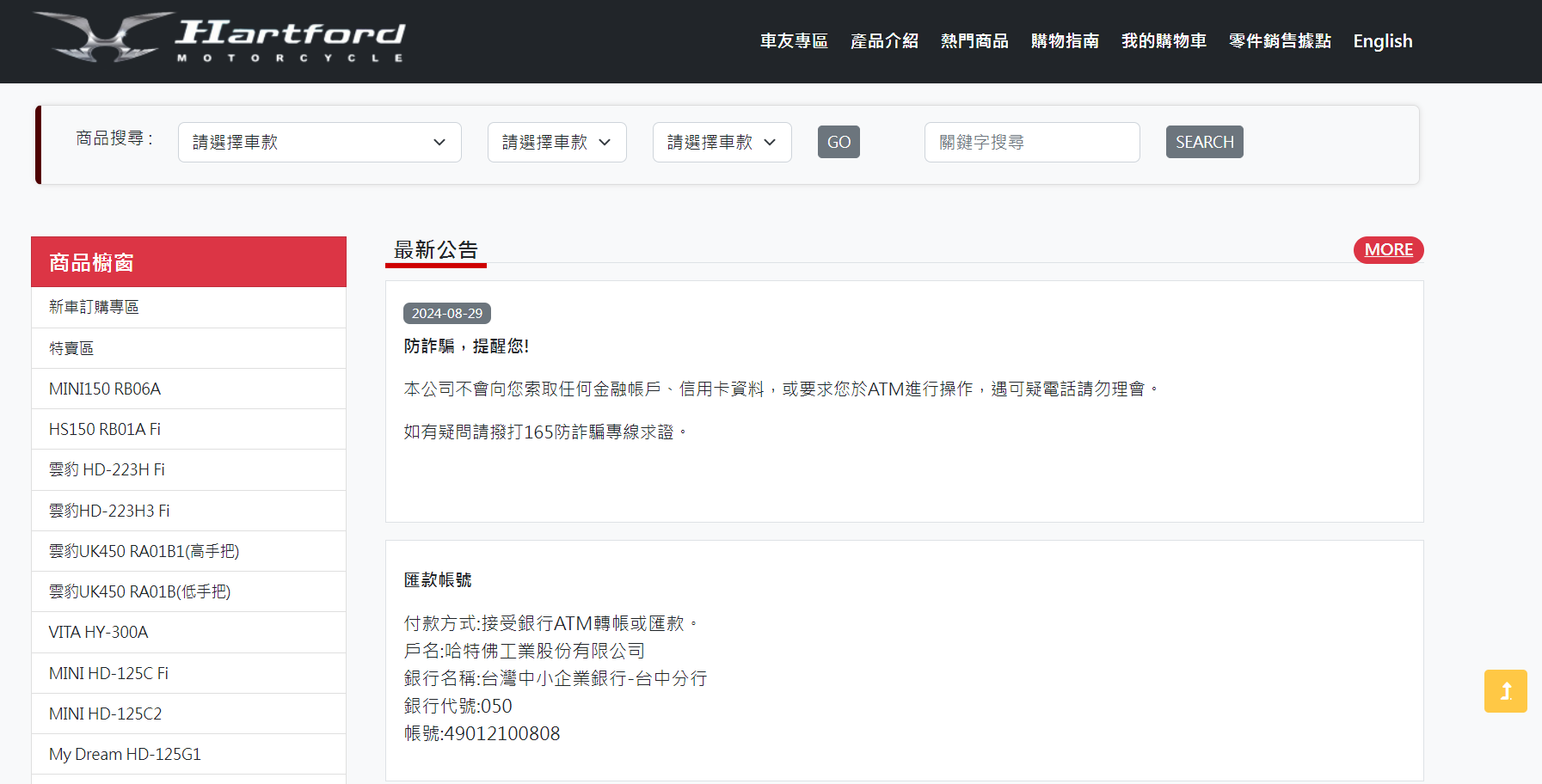Click the account number 帳號:49012100808
The width and height of the screenshot is (1542, 784).
tap(482, 733)
